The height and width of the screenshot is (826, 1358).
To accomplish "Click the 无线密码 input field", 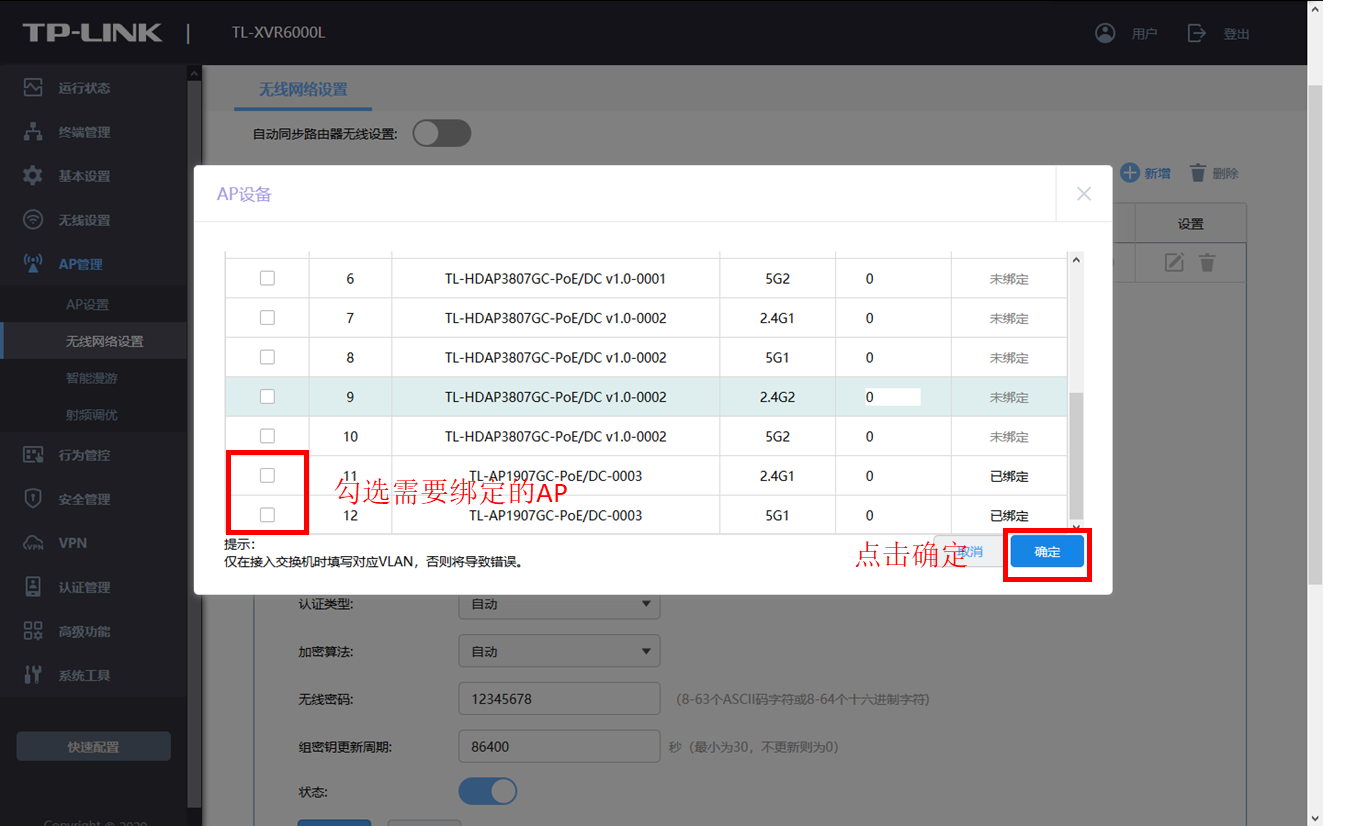I will (559, 699).
